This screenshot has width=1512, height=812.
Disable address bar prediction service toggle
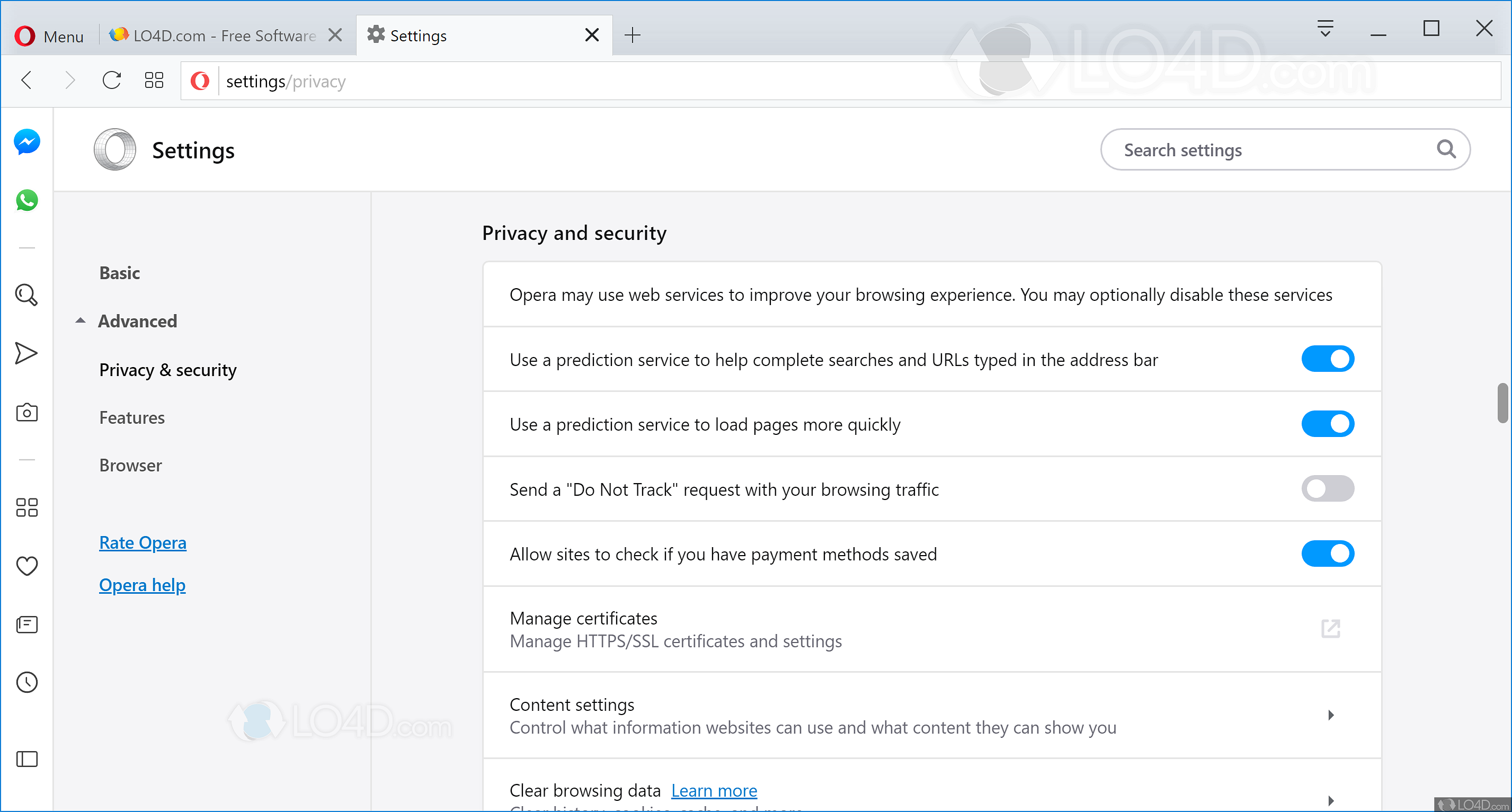[1327, 359]
